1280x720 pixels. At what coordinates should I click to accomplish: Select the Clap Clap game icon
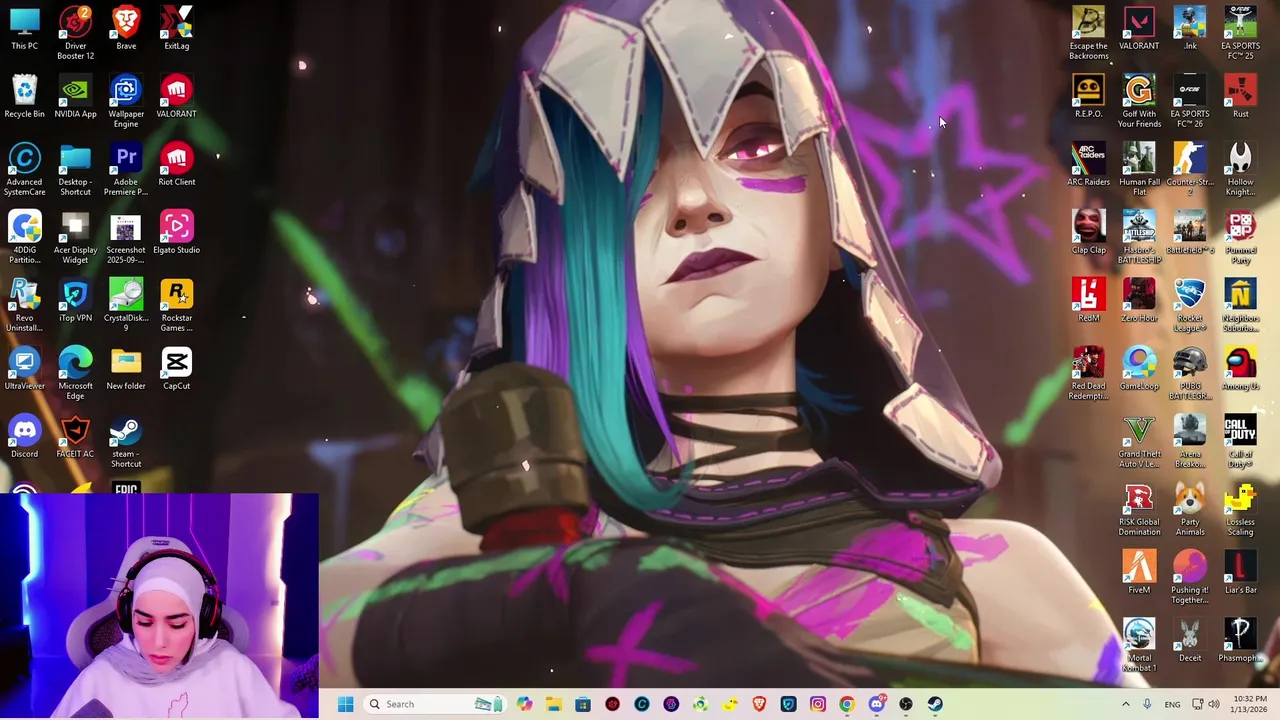(1089, 232)
